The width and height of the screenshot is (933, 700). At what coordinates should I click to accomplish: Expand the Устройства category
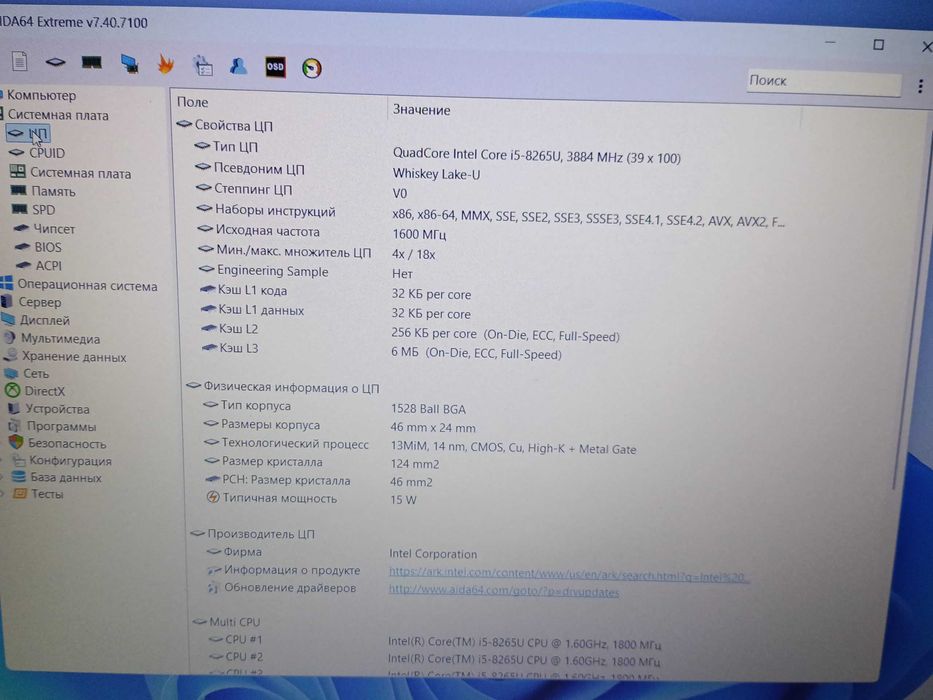(x=57, y=409)
